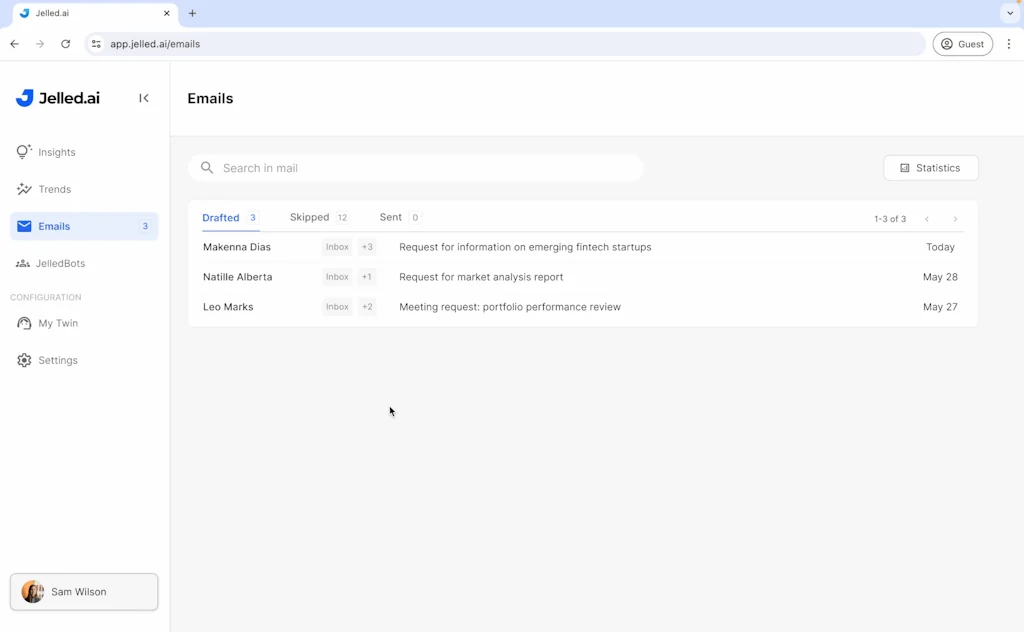The width and height of the screenshot is (1024, 632).
Task: Open the Insights lightbulb icon
Action: (23, 152)
